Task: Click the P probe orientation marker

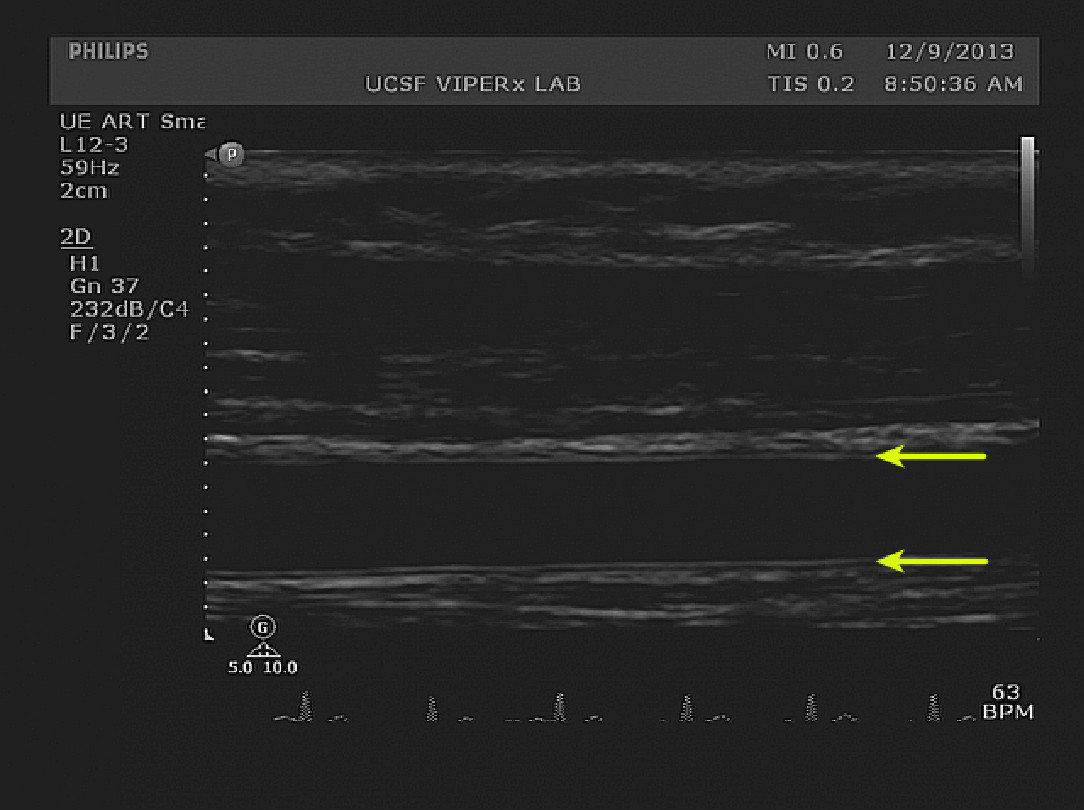Action: (232, 154)
